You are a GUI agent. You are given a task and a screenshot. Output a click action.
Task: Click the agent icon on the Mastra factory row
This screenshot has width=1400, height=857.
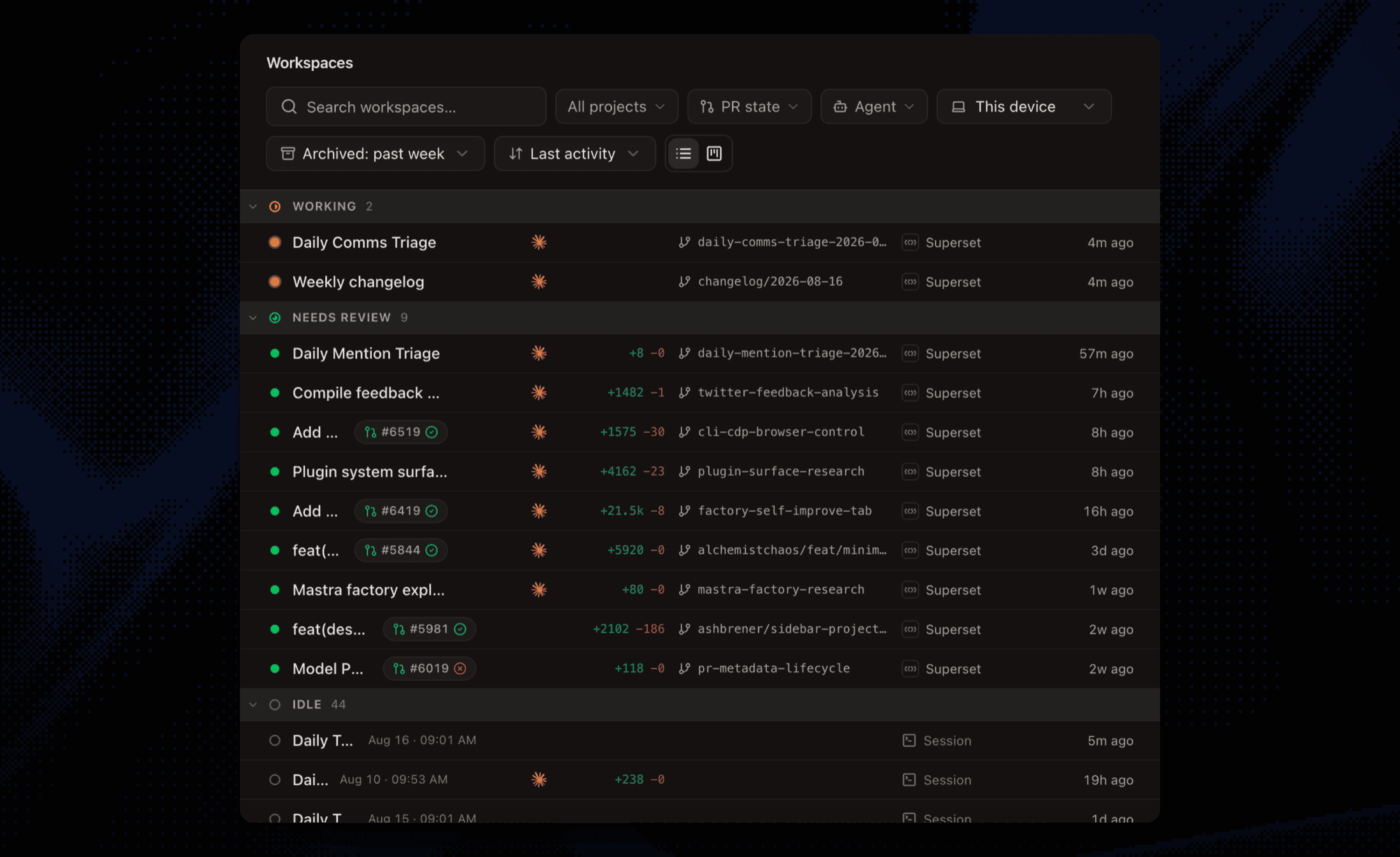click(539, 590)
